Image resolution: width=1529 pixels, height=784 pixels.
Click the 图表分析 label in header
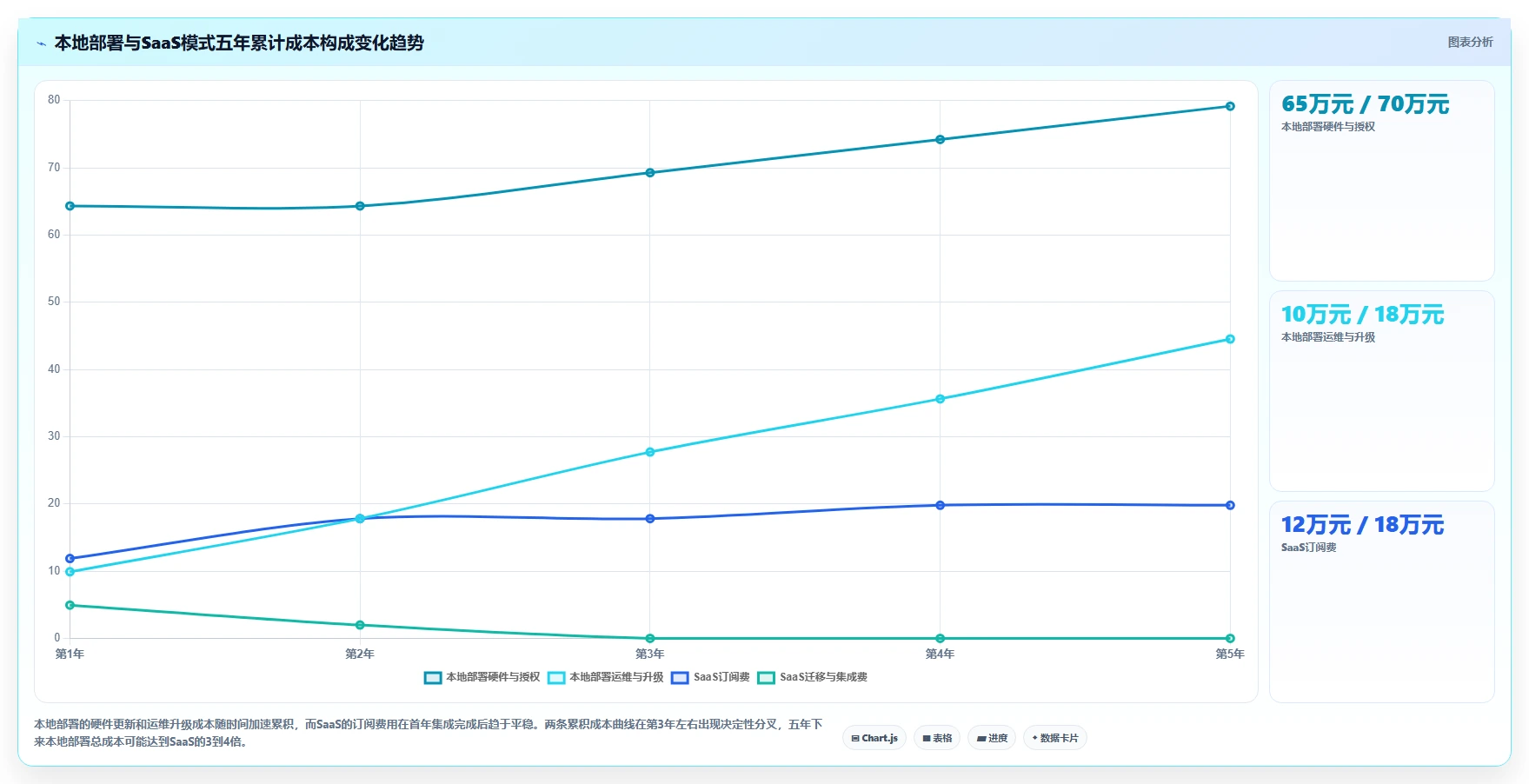click(x=1470, y=42)
